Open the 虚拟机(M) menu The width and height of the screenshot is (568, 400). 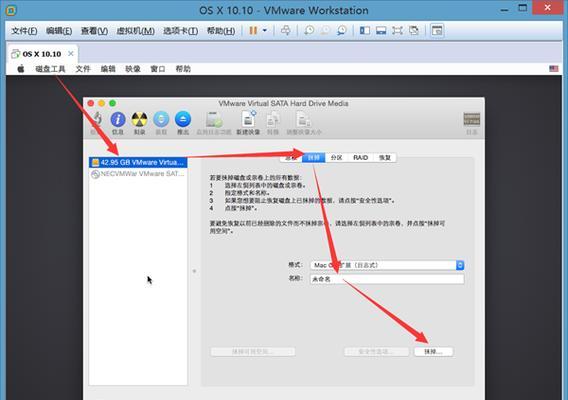[135, 31]
